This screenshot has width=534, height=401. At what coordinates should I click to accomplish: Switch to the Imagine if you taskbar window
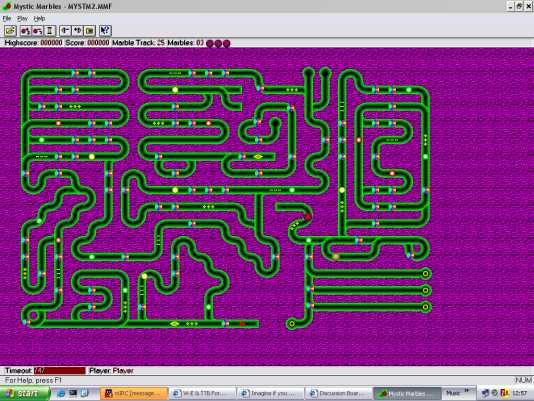point(270,394)
